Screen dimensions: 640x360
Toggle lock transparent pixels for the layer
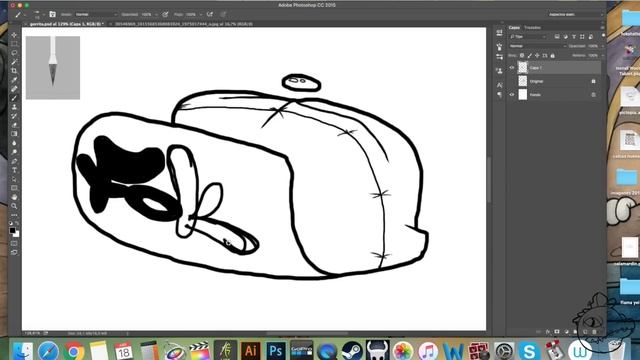pyautogui.click(x=522, y=56)
